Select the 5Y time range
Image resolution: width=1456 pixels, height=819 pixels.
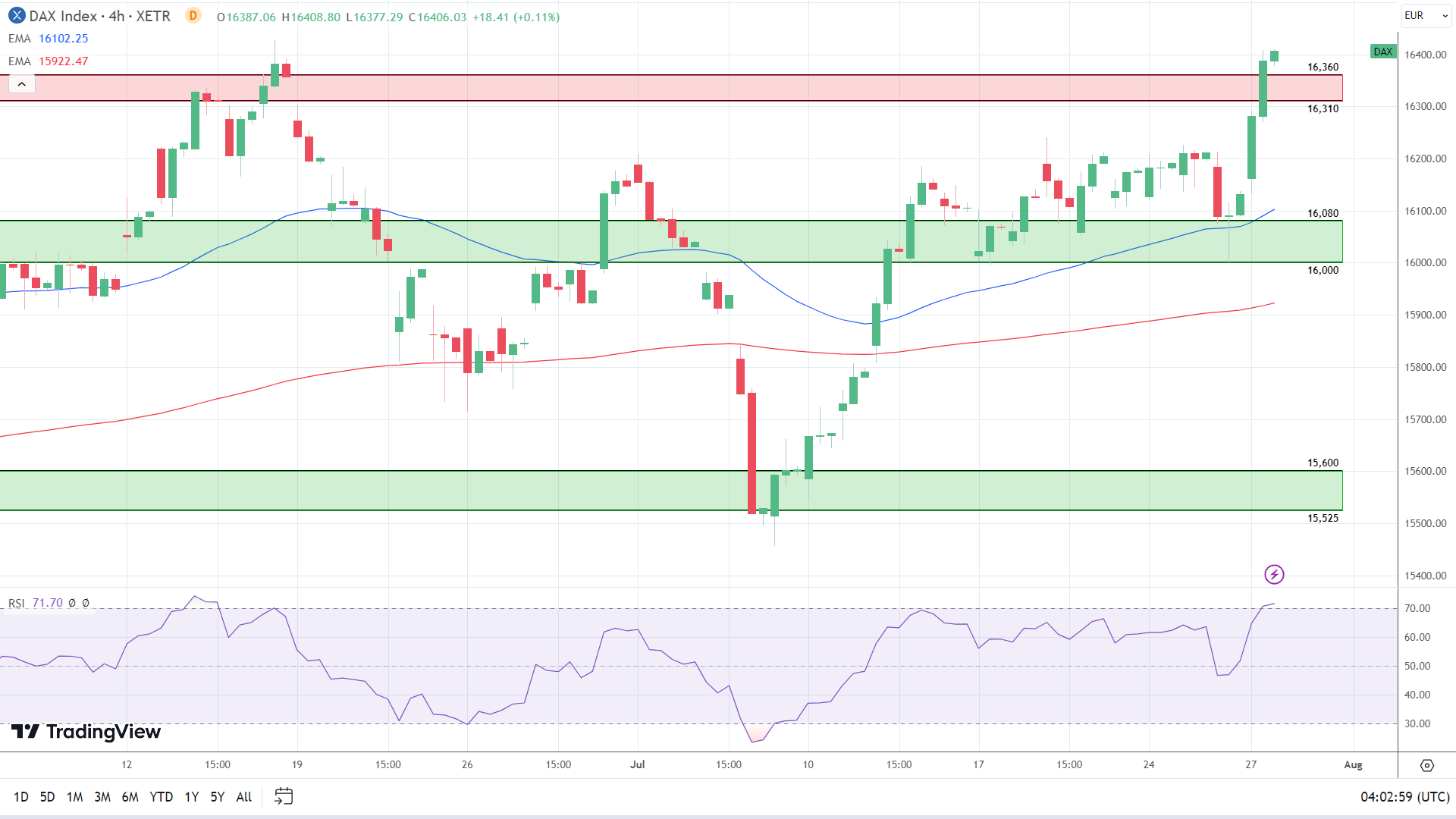[218, 796]
